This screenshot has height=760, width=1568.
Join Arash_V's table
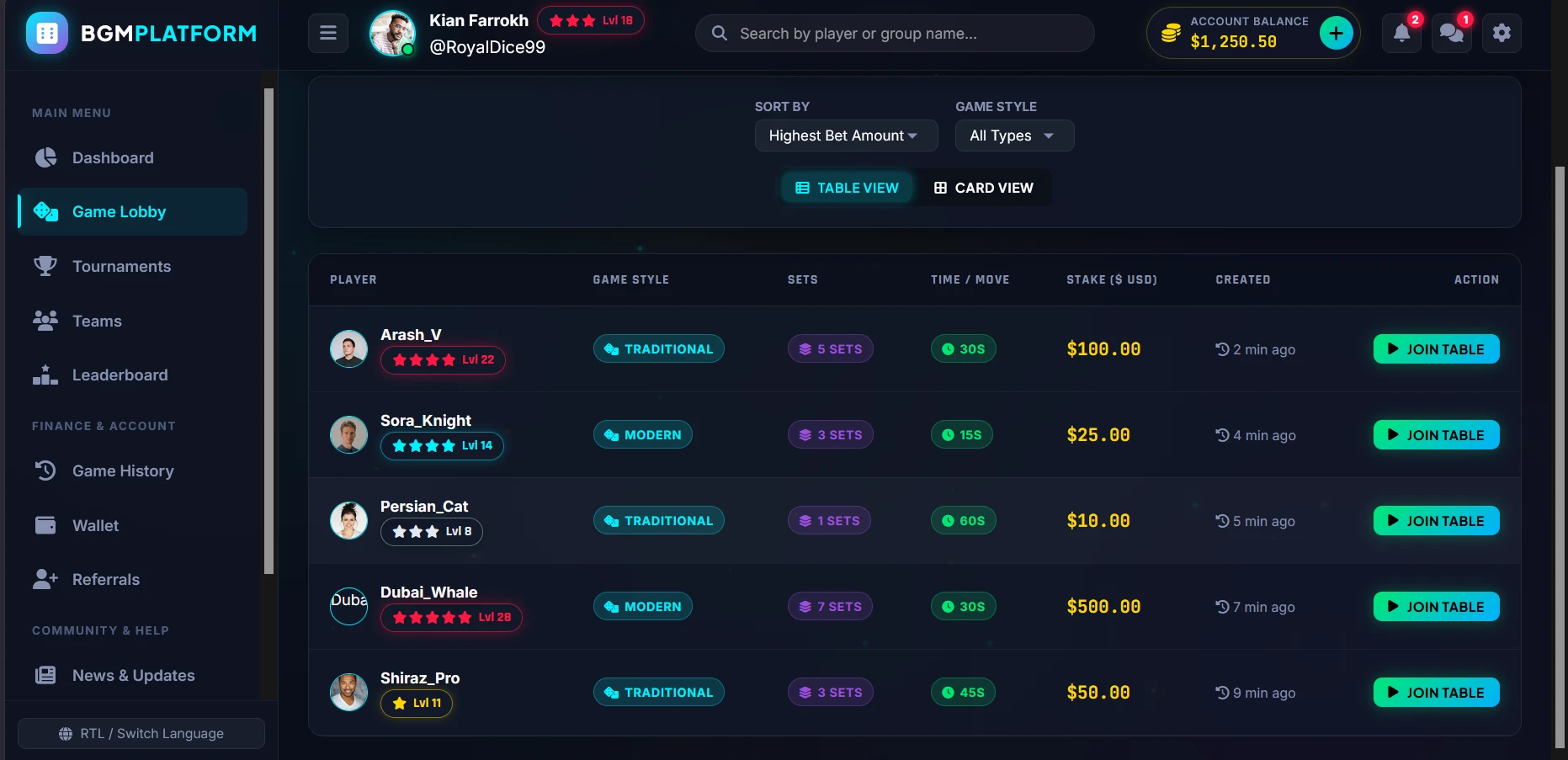[x=1436, y=349]
